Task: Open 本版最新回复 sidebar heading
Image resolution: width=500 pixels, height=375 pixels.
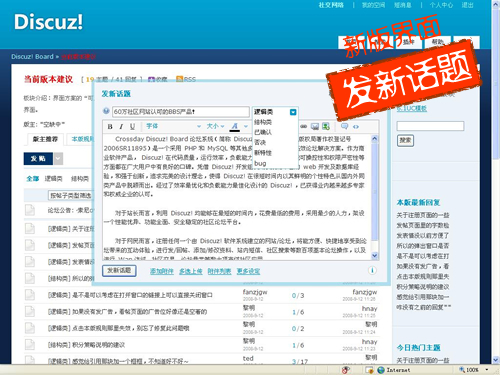Action: point(418,202)
